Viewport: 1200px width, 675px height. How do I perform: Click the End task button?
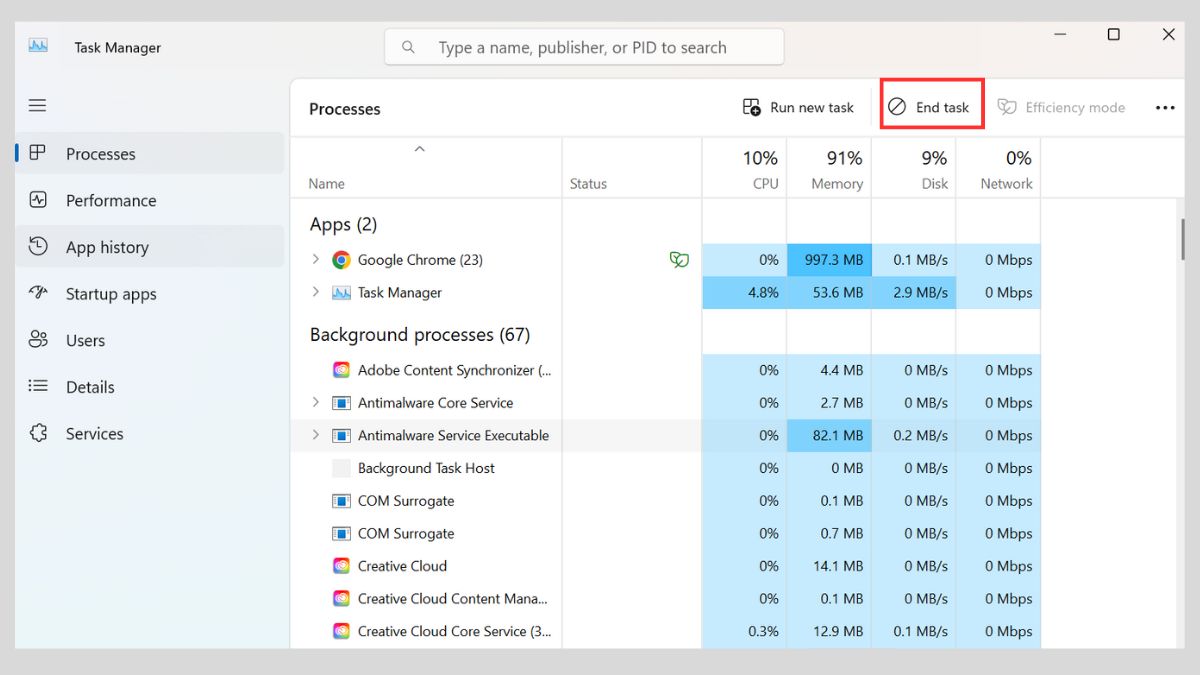[x=931, y=108]
